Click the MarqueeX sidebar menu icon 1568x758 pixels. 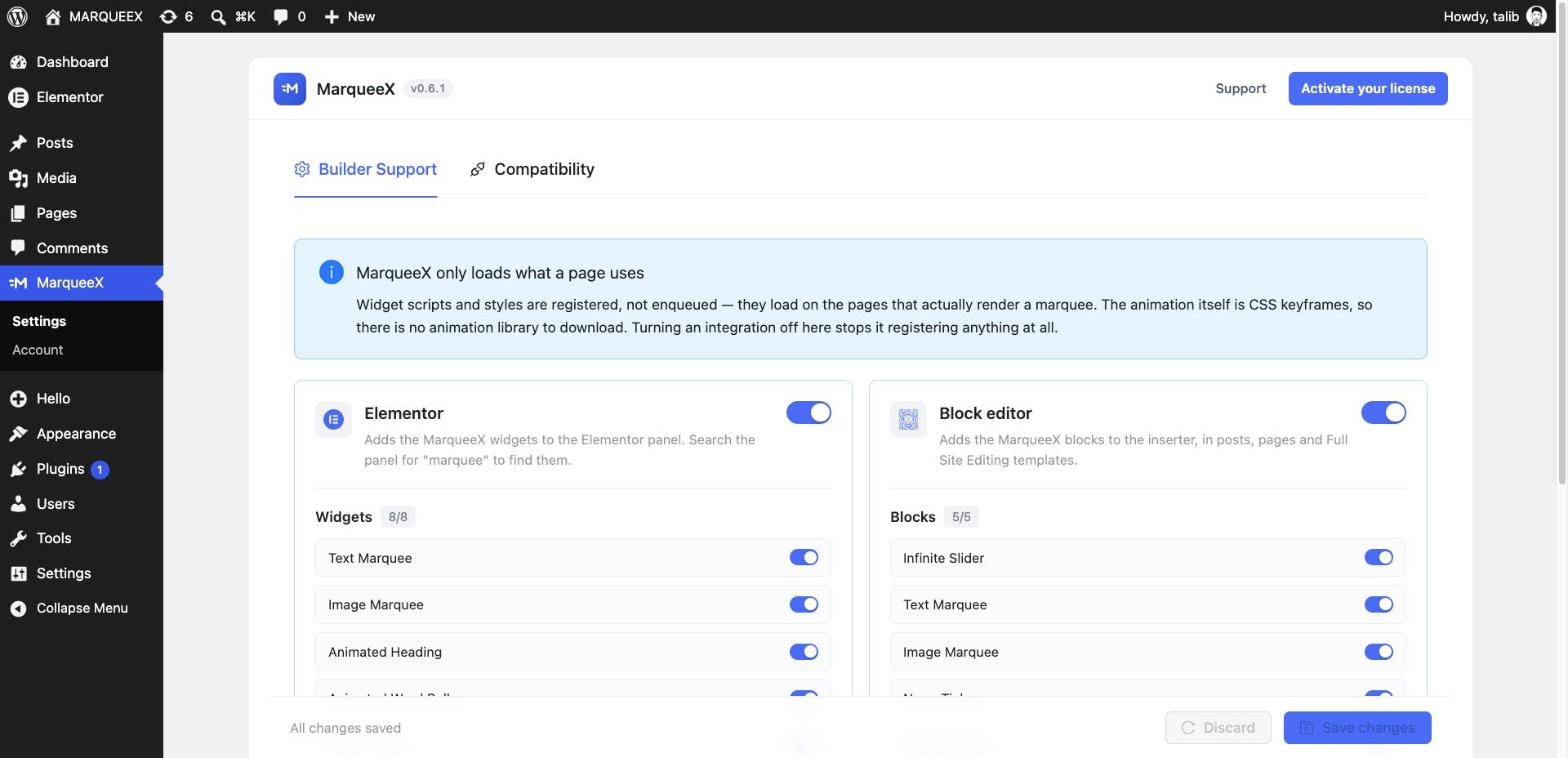(x=18, y=283)
